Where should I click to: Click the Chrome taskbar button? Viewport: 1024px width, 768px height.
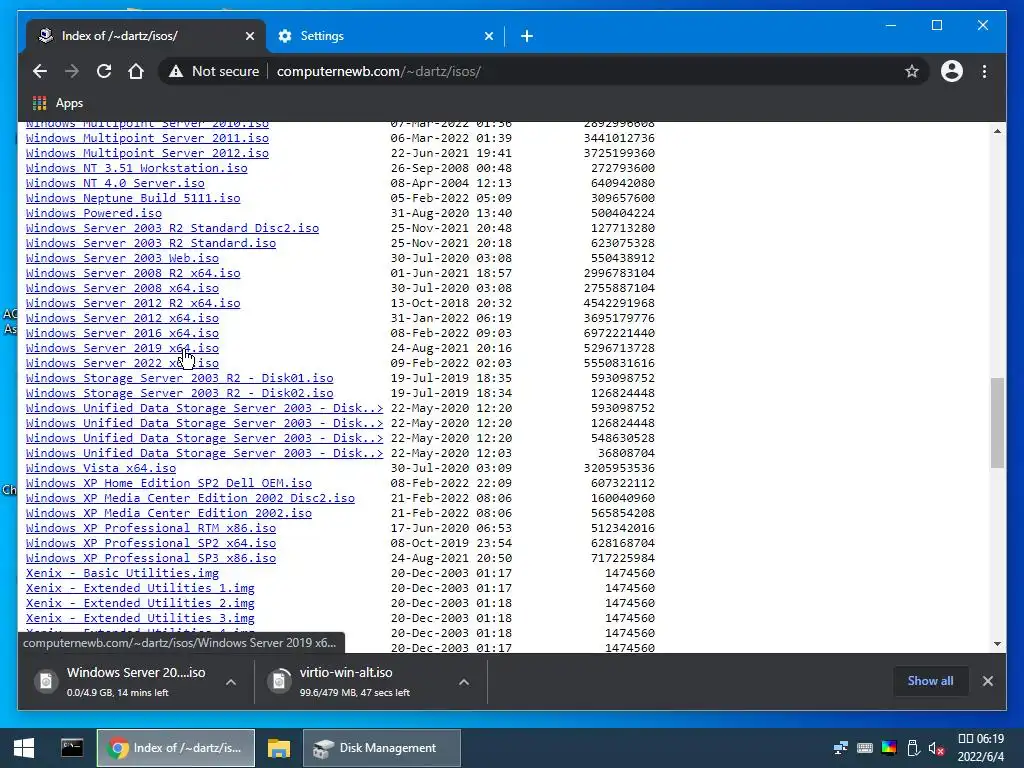click(176, 748)
